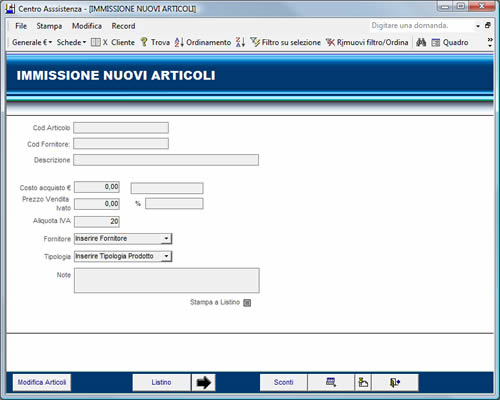The image size is (500, 400).
Task: Click the Modifica Articoli button
Action: 42,382
